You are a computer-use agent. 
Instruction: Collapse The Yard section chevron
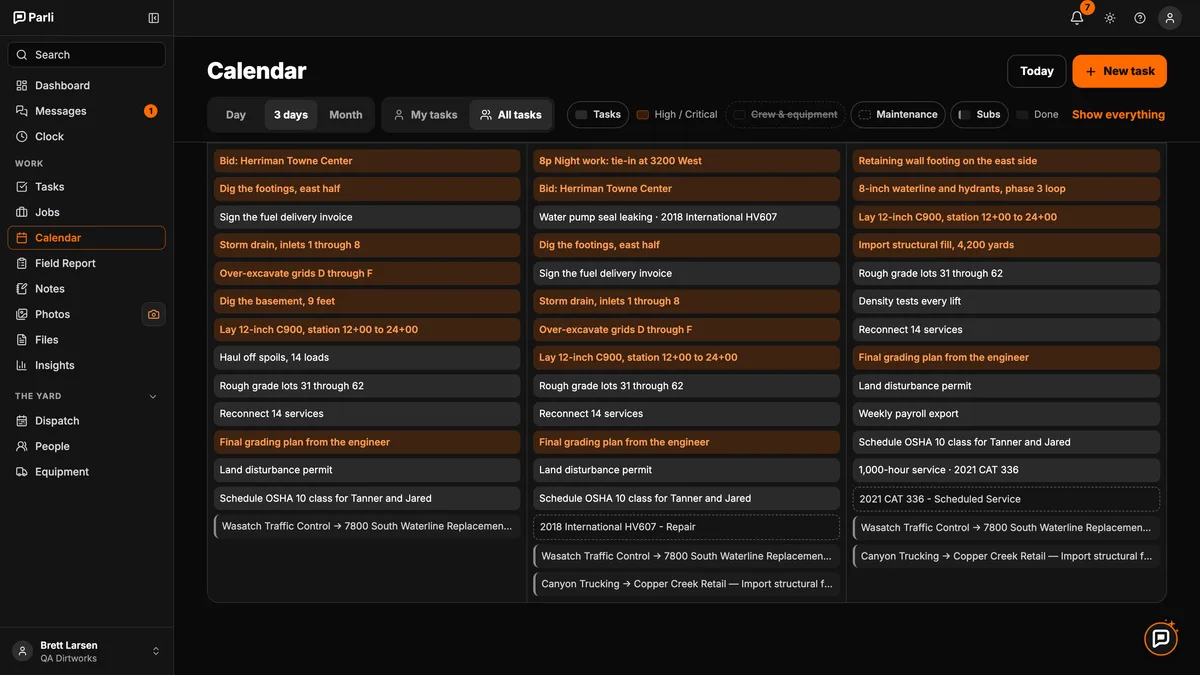coord(153,396)
